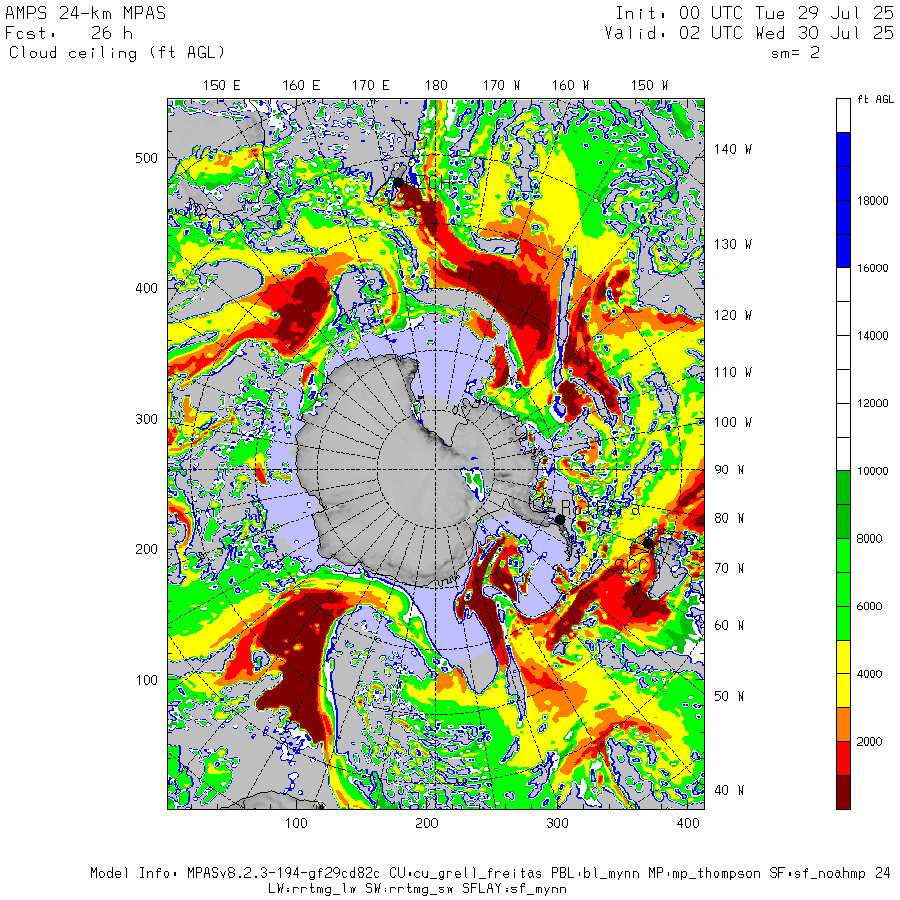Pick the yellow legend band just above 4000

click(x=843, y=657)
